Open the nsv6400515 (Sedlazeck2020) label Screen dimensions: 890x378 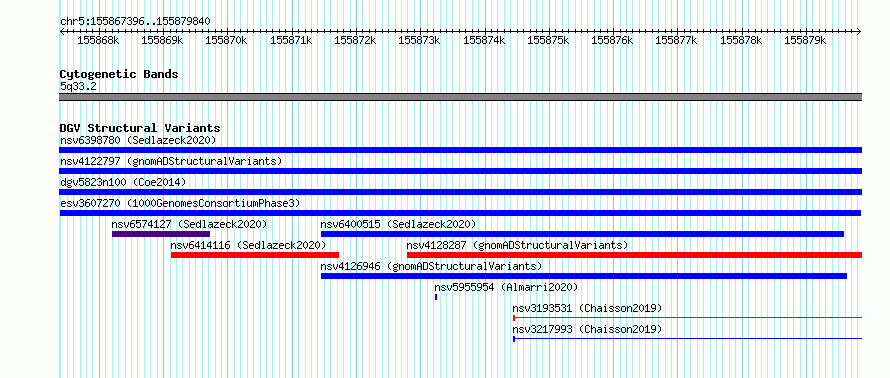398,224
